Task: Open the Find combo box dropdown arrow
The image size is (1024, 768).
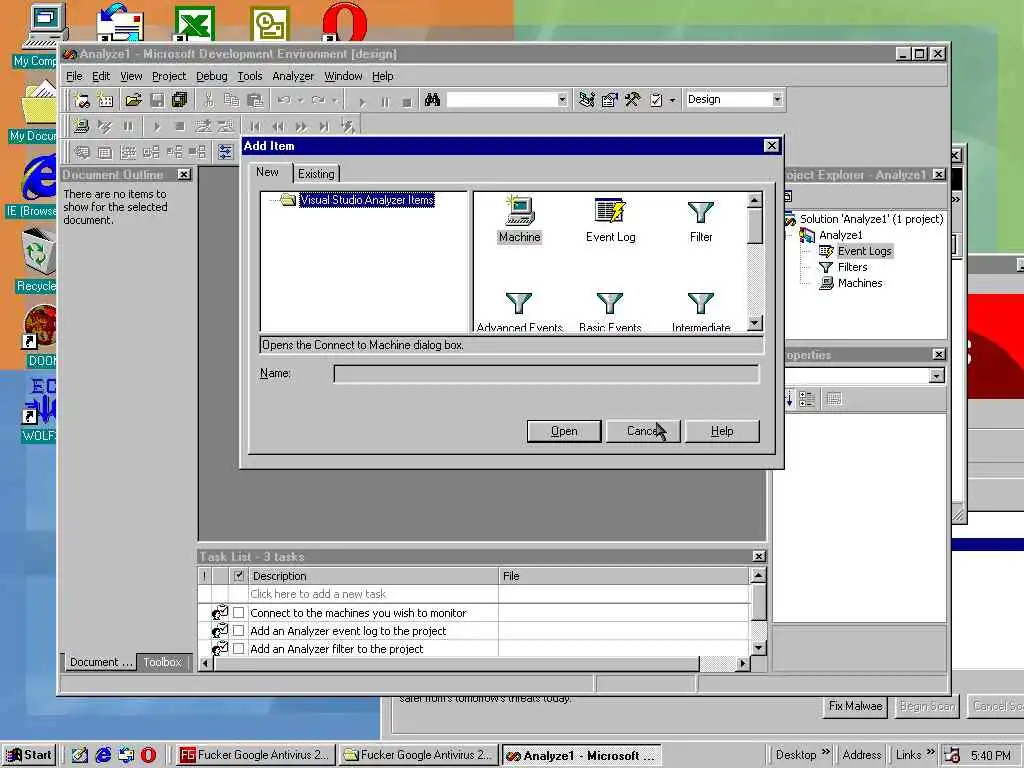Action: coord(562,100)
